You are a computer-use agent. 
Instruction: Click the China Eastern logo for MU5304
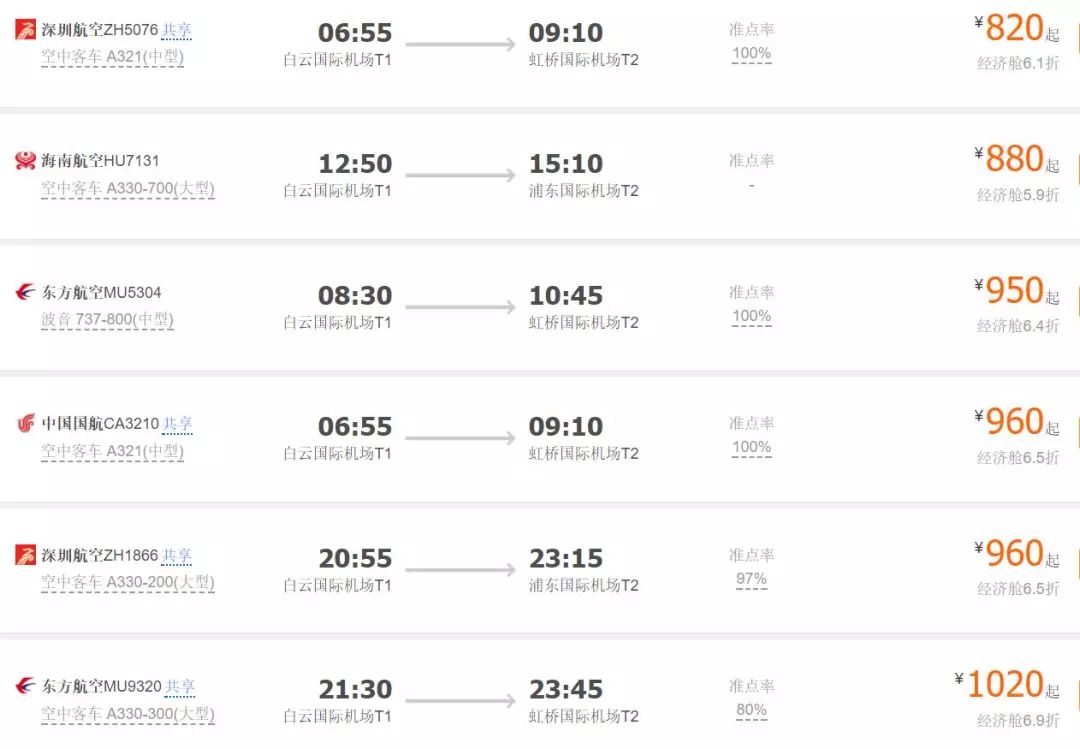pyautogui.click(x=25, y=292)
